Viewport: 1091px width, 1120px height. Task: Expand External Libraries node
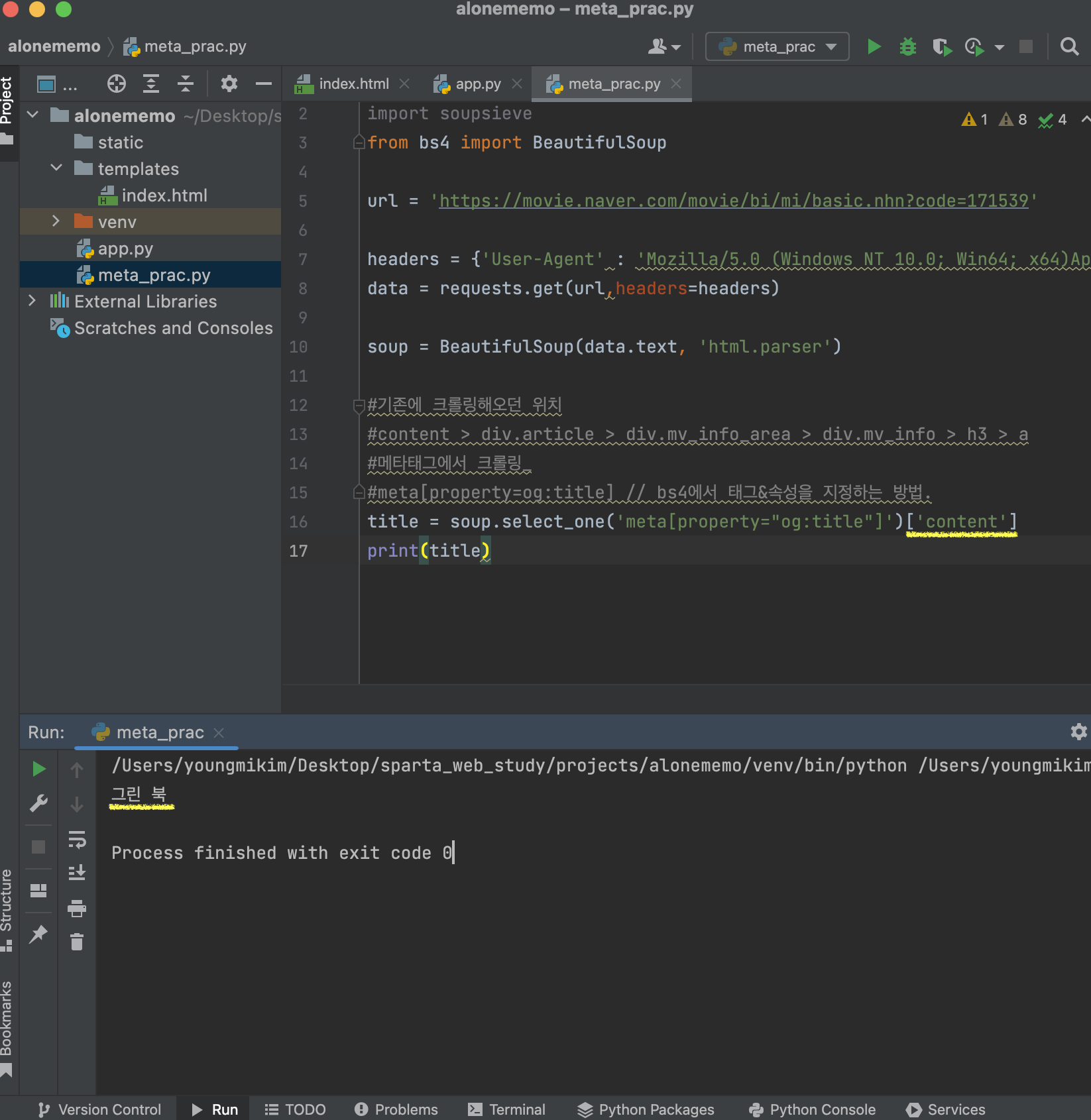point(32,301)
